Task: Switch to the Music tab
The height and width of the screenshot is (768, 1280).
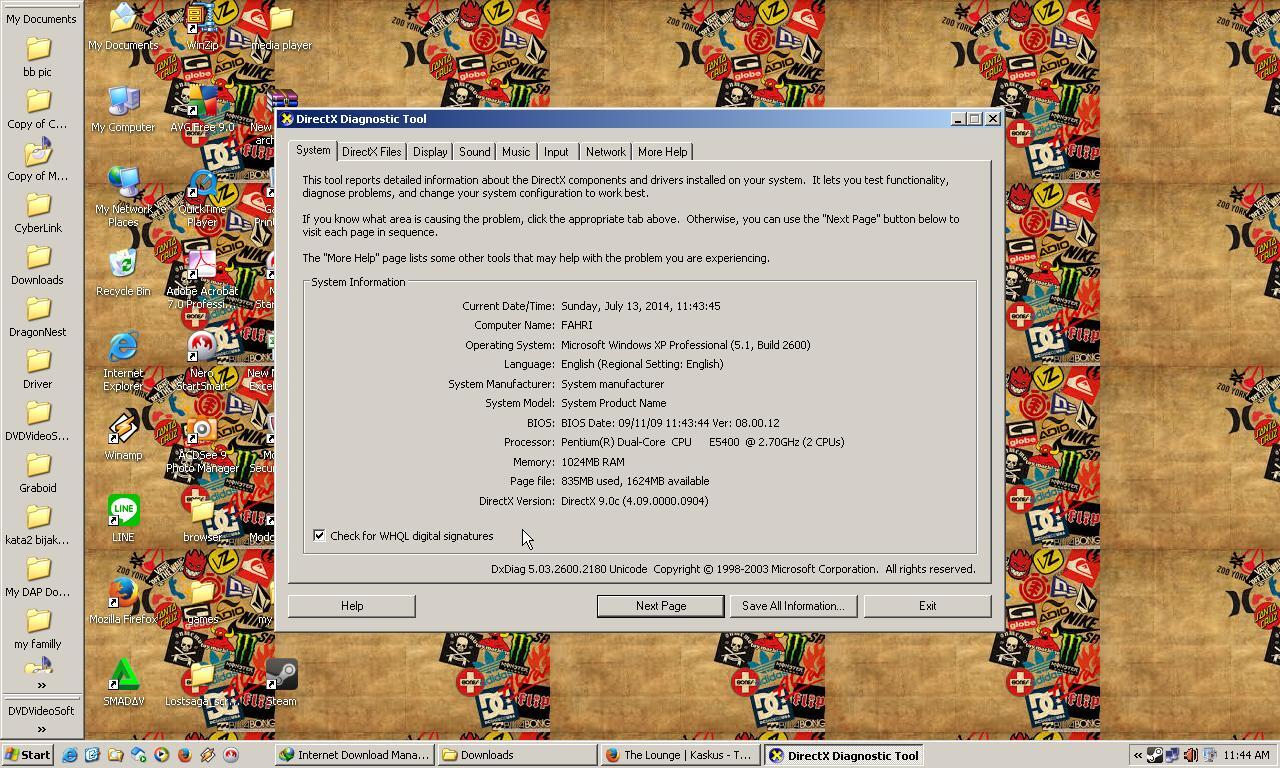Action: tap(516, 152)
